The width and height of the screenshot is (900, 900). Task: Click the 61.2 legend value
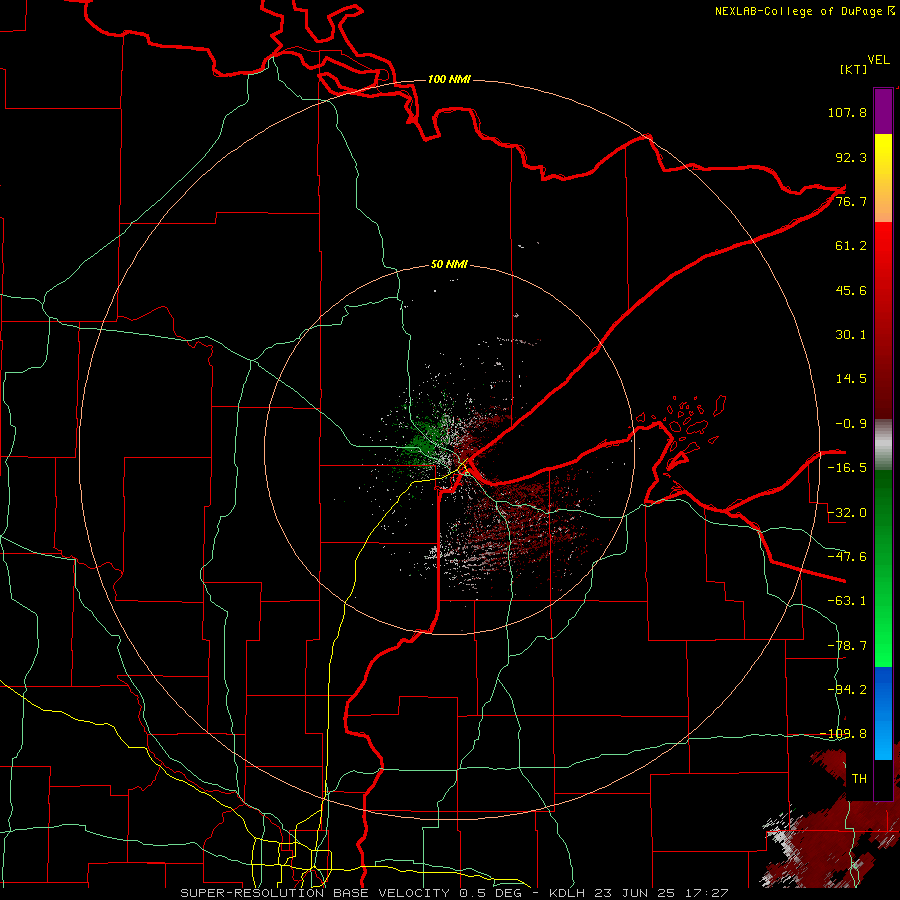pyautogui.click(x=851, y=246)
